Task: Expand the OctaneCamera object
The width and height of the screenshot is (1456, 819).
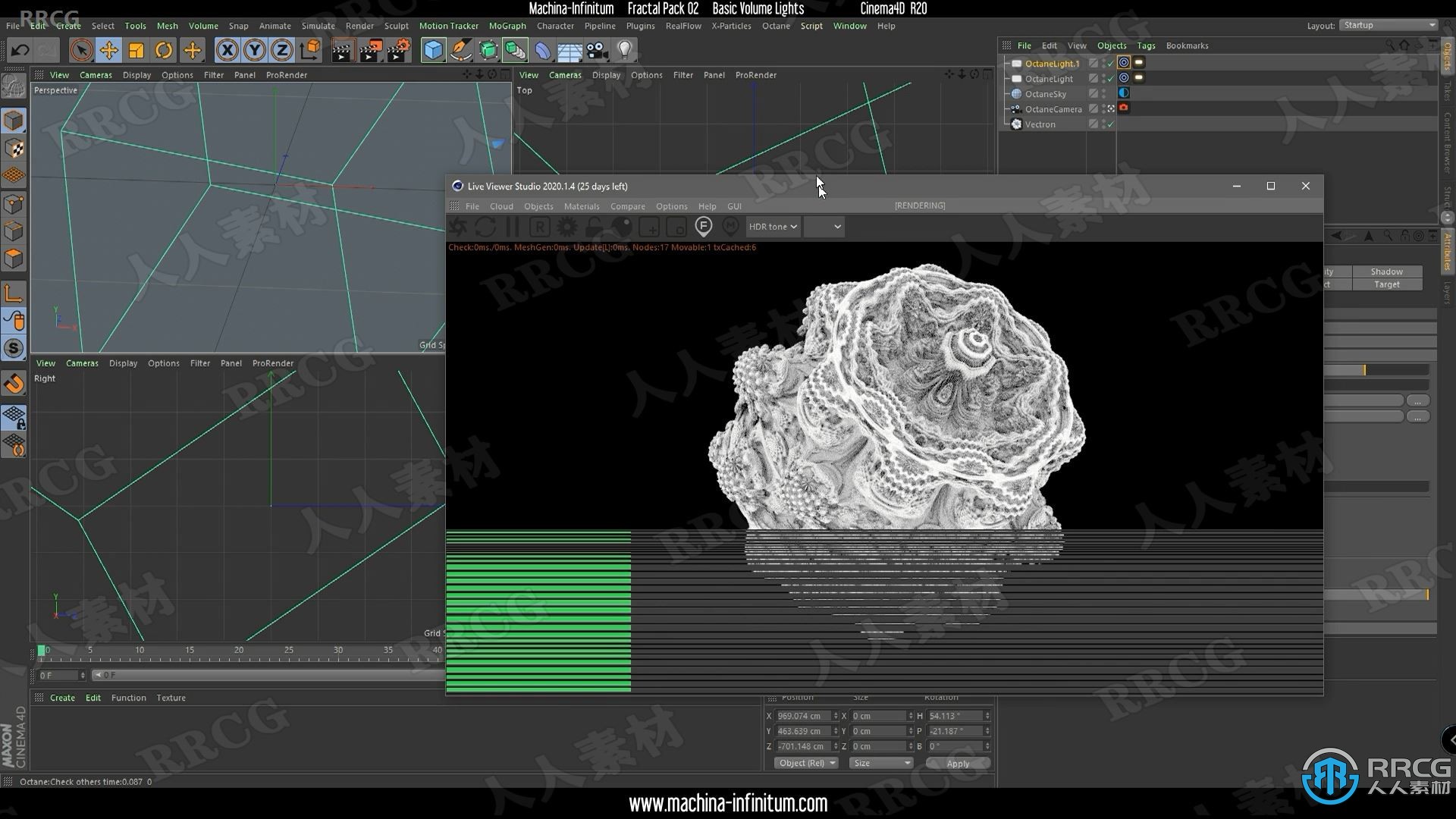Action: tap(1007, 108)
